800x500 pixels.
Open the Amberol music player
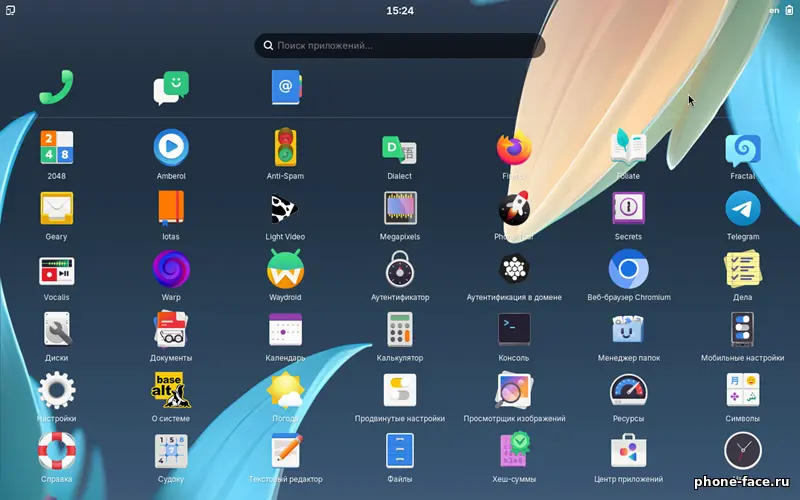click(171, 148)
